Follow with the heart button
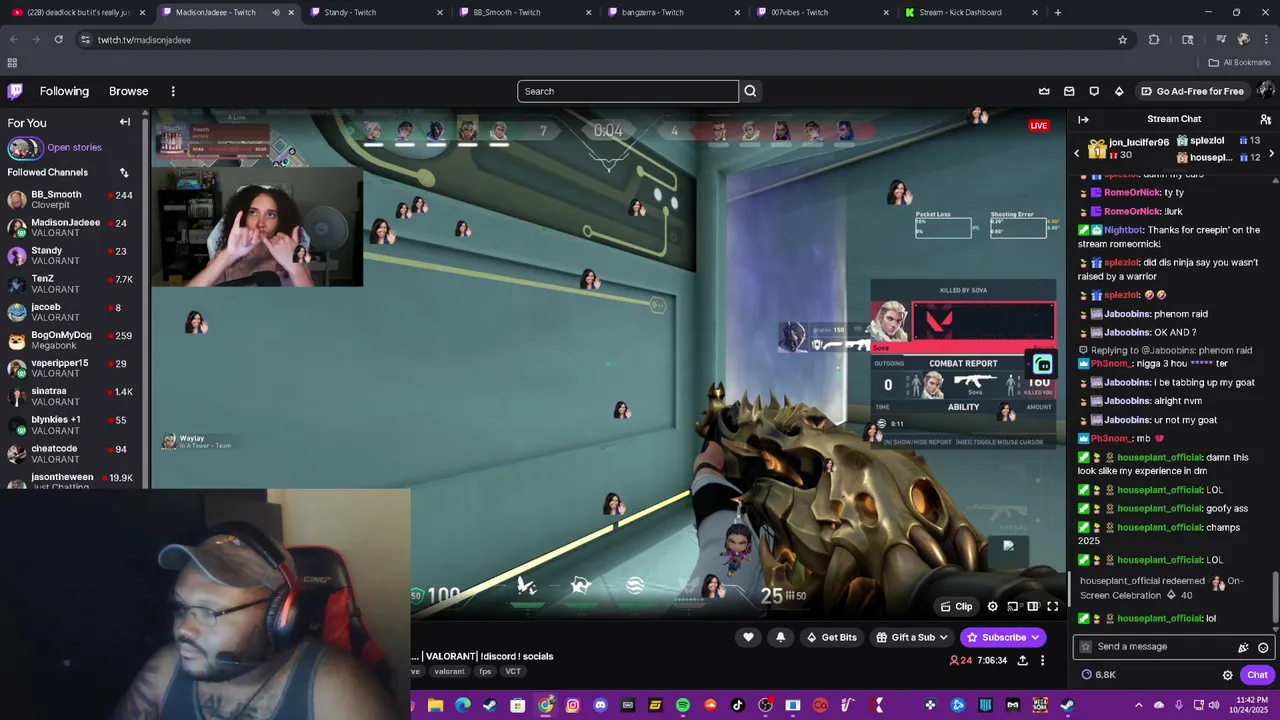The height and width of the screenshot is (720, 1280). [x=748, y=637]
